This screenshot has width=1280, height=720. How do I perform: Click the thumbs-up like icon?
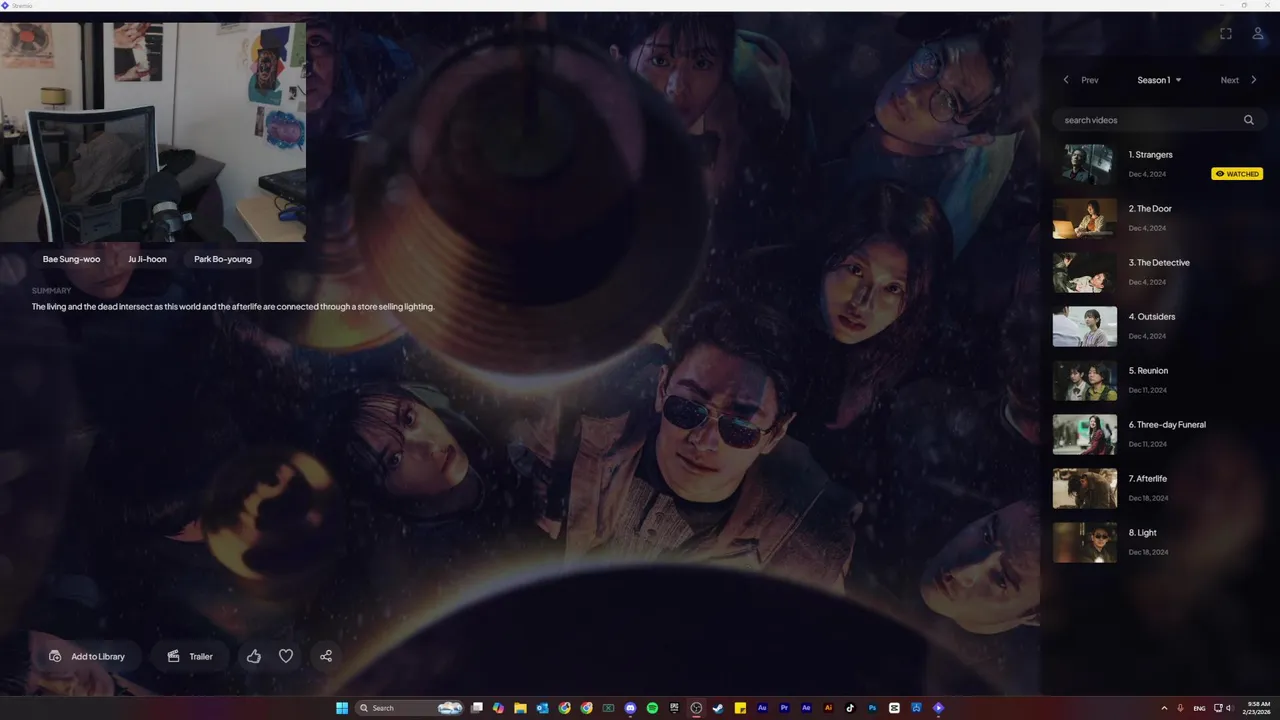click(x=254, y=656)
